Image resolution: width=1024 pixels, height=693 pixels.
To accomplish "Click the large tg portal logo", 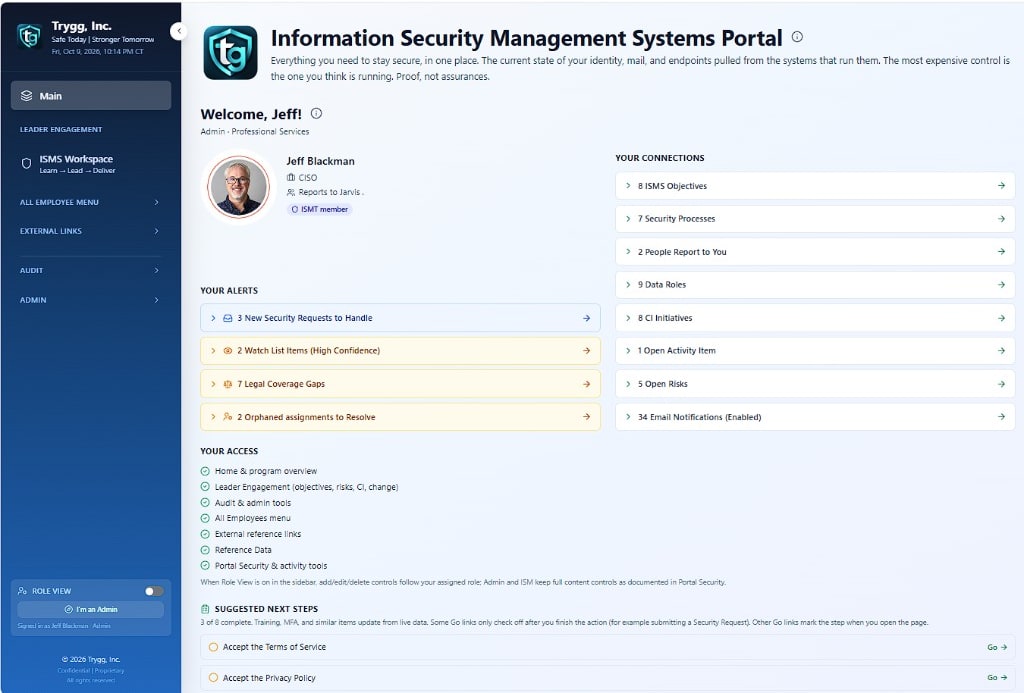I will click(x=231, y=53).
